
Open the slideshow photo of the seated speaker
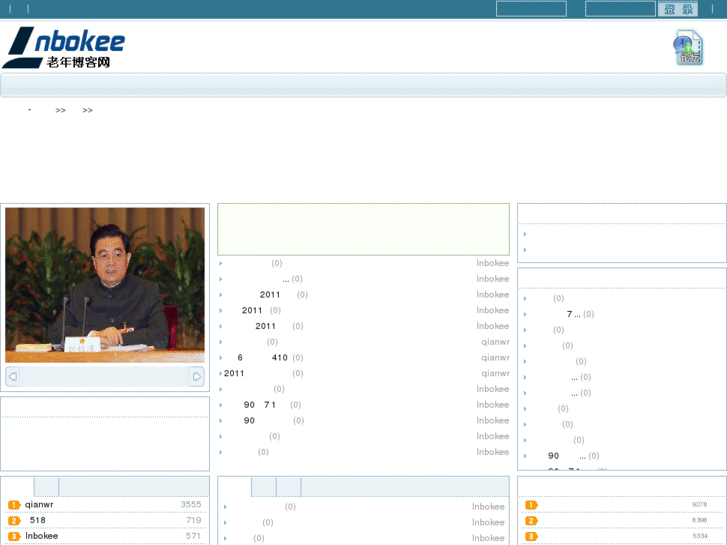(105, 285)
